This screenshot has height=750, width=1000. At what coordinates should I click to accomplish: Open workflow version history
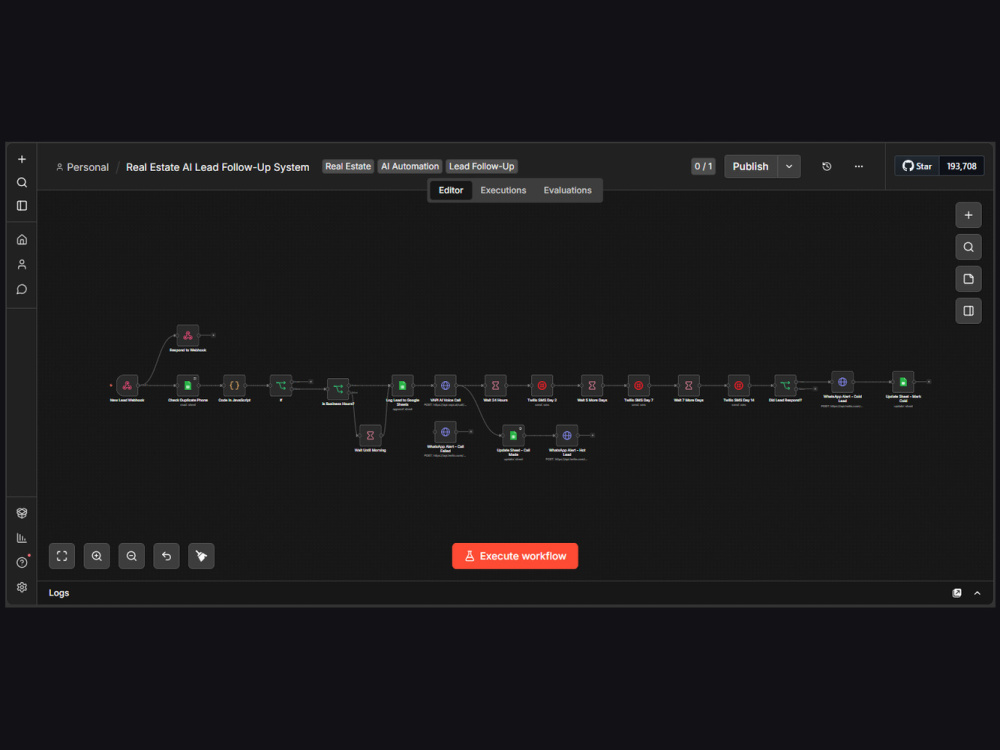pyautogui.click(x=827, y=166)
